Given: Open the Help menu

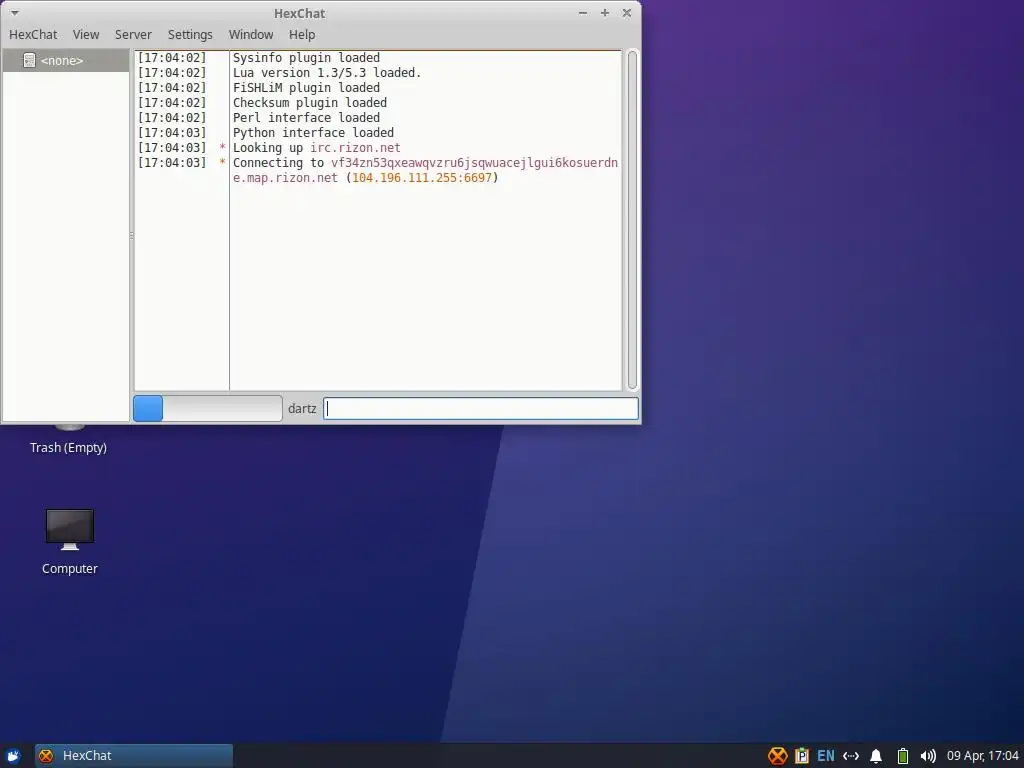Looking at the screenshot, I should [302, 35].
